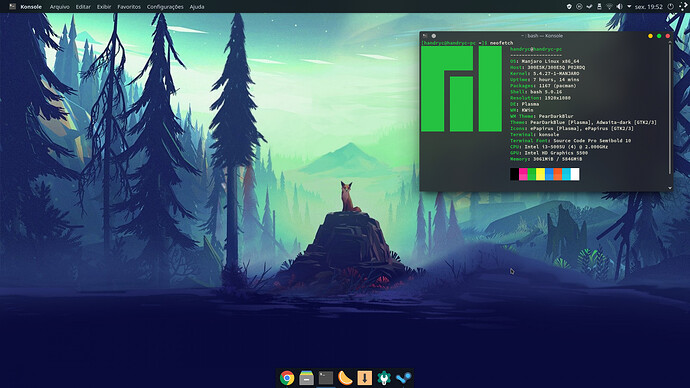
Task: Open the removable device tray icon
Action: [x=599, y=7]
